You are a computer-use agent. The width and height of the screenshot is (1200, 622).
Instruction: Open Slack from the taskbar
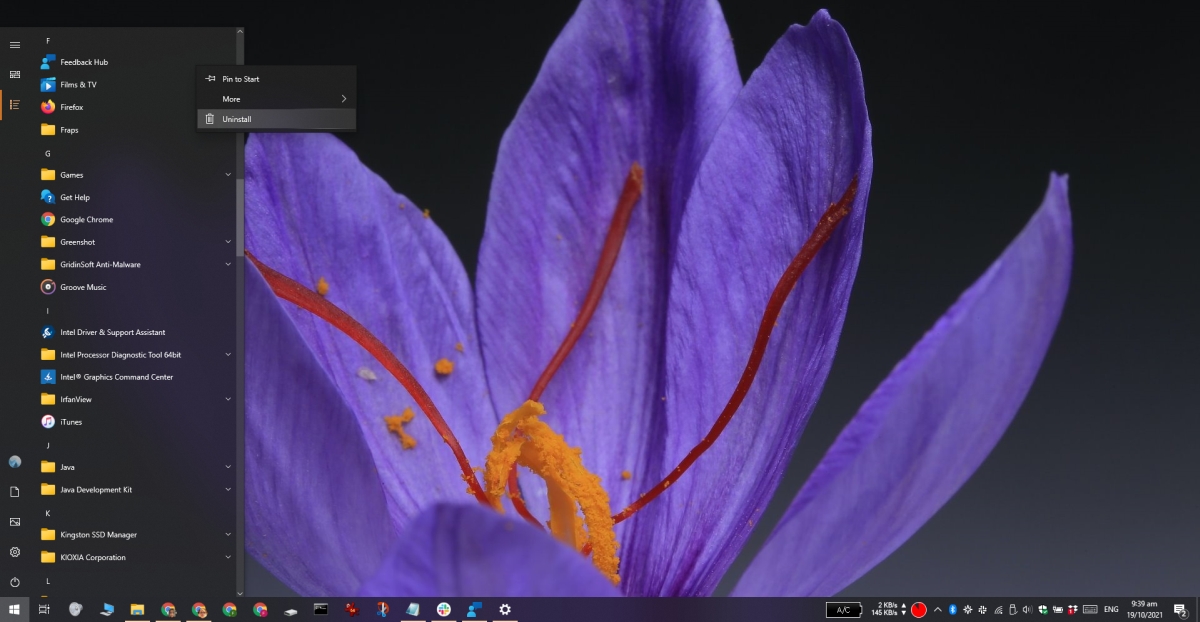[x=443, y=609]
